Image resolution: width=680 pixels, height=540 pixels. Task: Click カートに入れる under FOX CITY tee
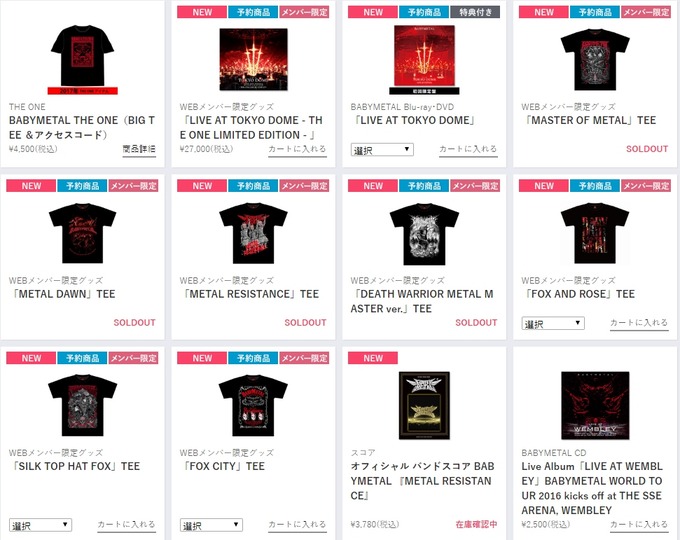click(x=297, y=525)
